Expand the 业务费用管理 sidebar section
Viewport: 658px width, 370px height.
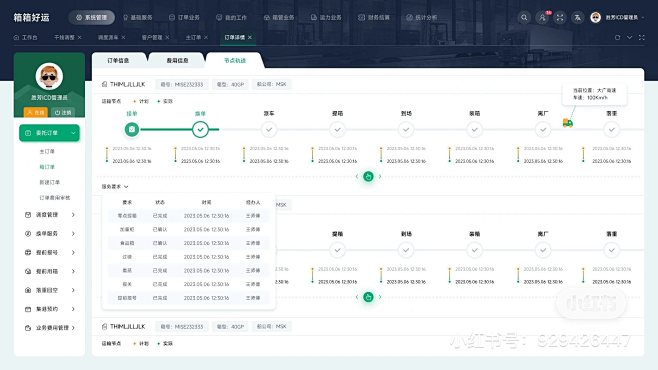point(50,328)
